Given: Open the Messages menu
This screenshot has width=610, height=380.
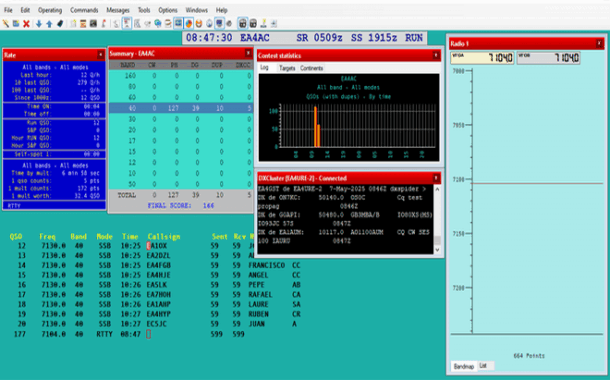Looking at the screenshot, I should coord(118,10).
